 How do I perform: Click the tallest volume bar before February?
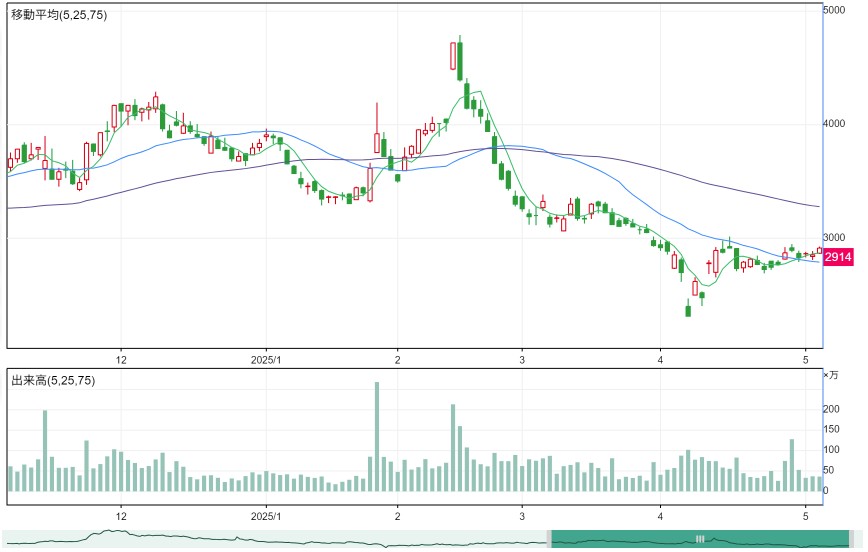(377, 436)
